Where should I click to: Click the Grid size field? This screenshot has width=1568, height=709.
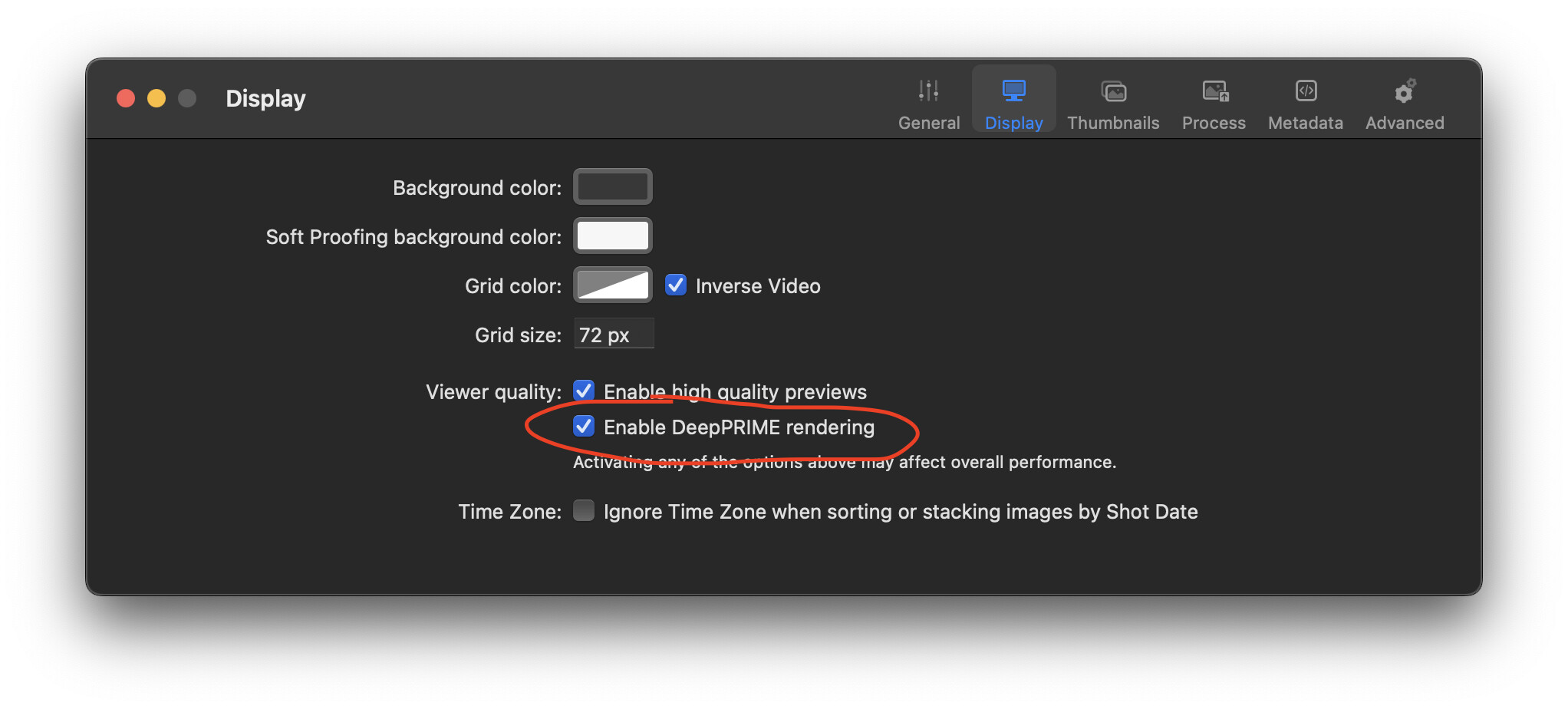coord(614,335)
